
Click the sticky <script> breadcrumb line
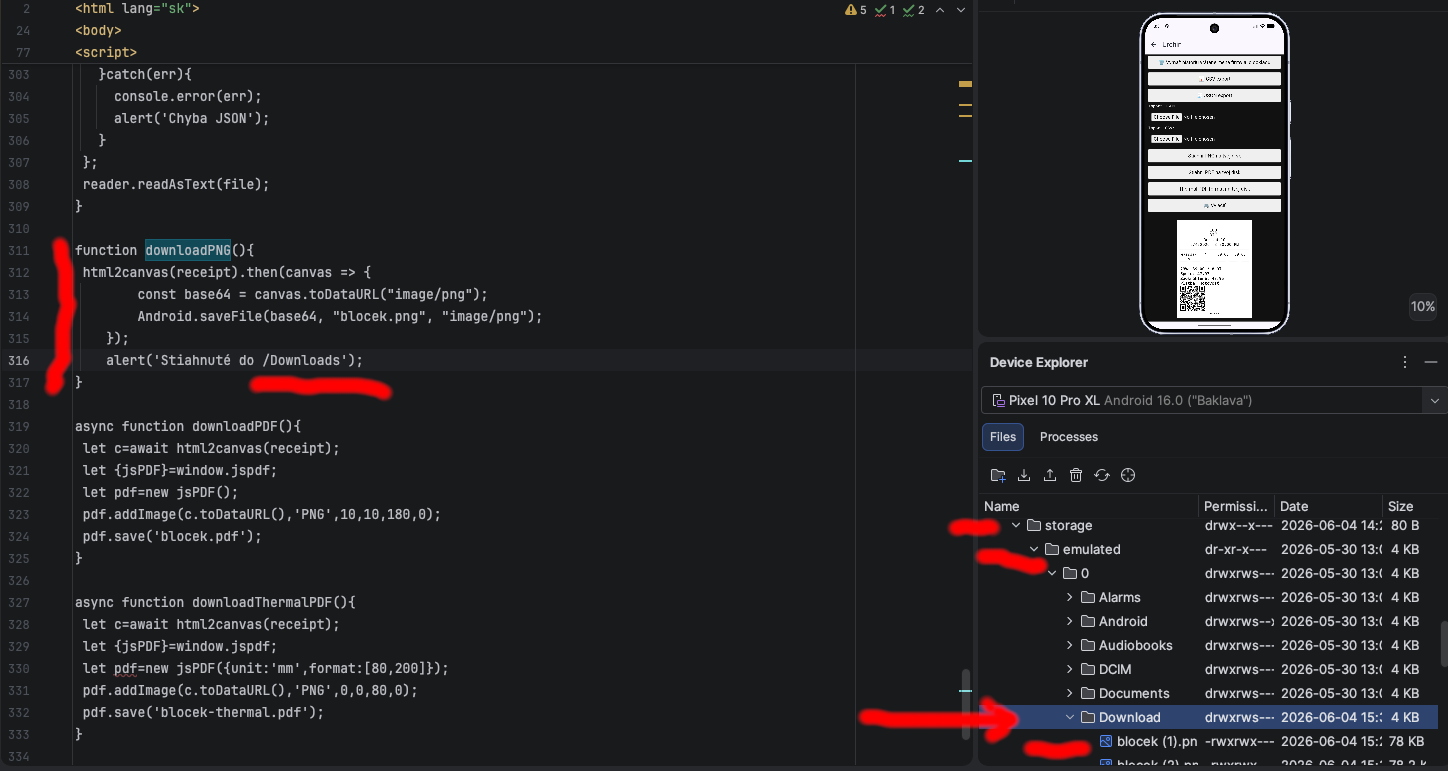[x=106, y=52]
